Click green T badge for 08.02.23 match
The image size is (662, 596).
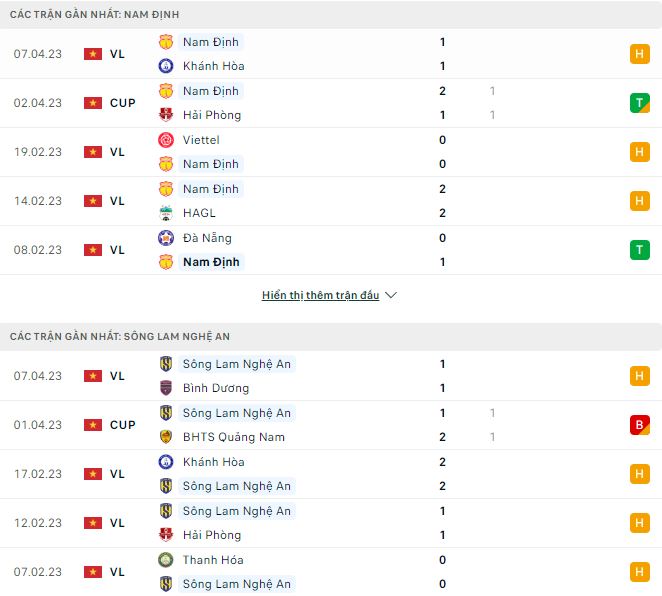coord(639,250)
